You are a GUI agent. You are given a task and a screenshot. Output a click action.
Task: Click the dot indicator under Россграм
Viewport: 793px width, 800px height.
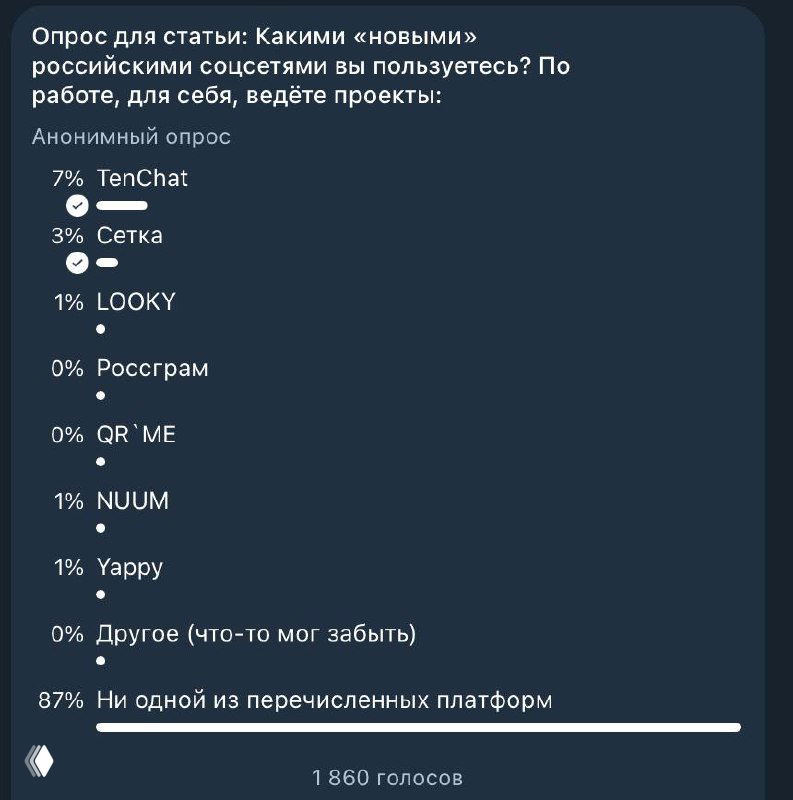(x=98, y=394)
